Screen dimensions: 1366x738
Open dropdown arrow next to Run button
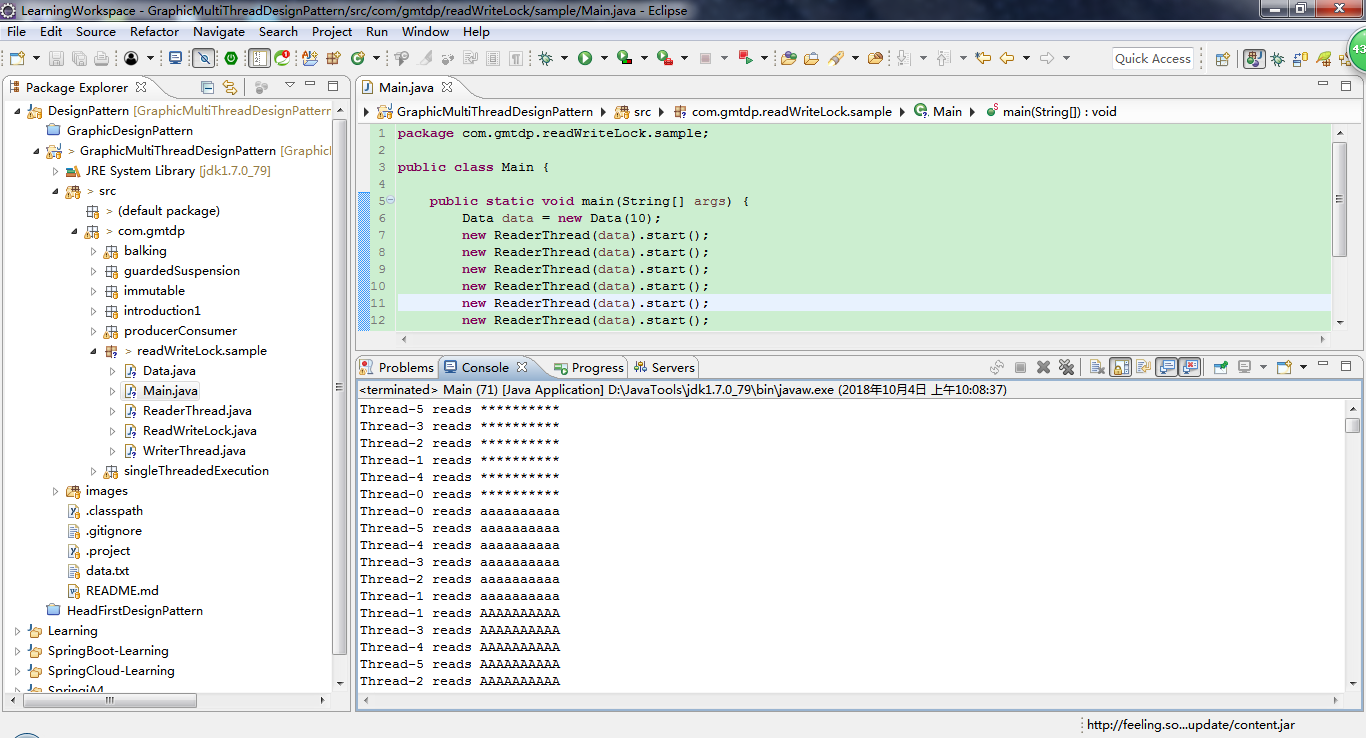point(604,58)
